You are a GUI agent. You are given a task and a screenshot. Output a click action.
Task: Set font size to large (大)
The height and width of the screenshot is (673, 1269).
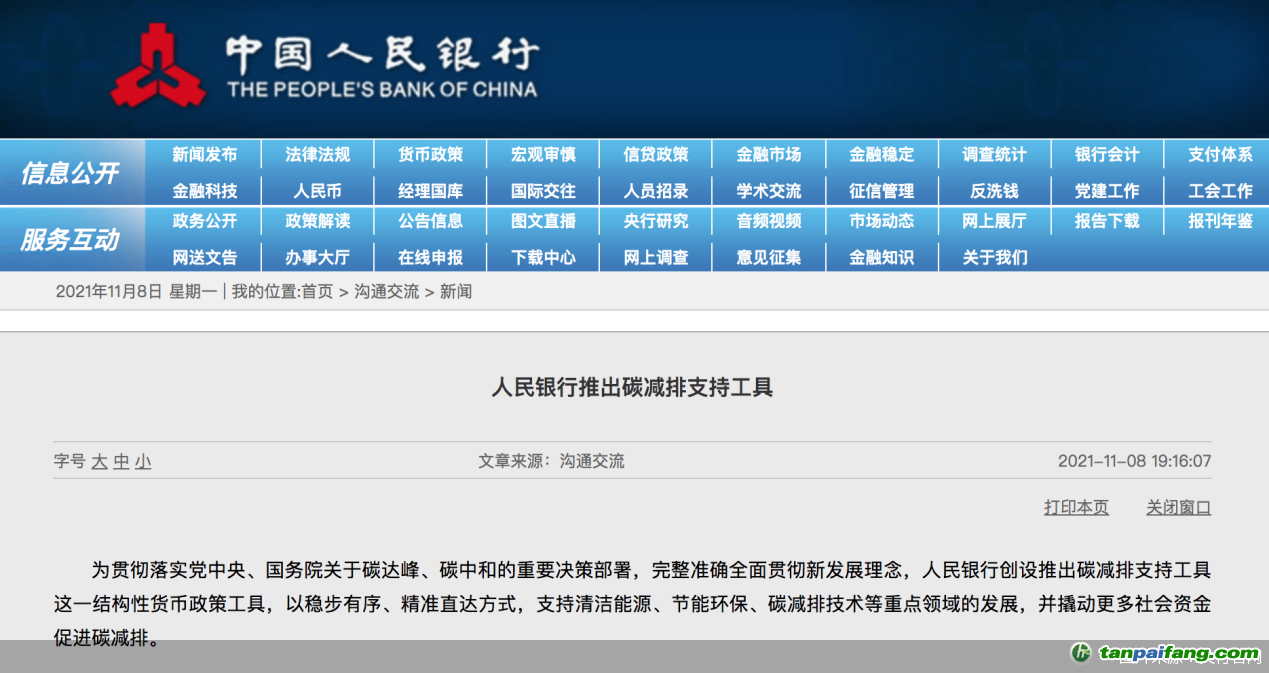(99, 462)
